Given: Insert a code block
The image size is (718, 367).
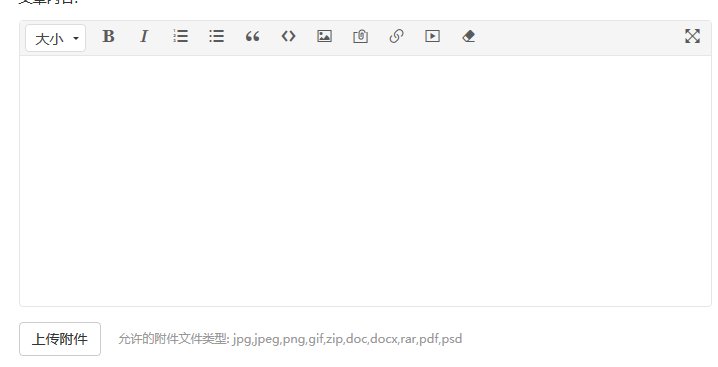Looking at the screenshot, I should pos(288,36).
